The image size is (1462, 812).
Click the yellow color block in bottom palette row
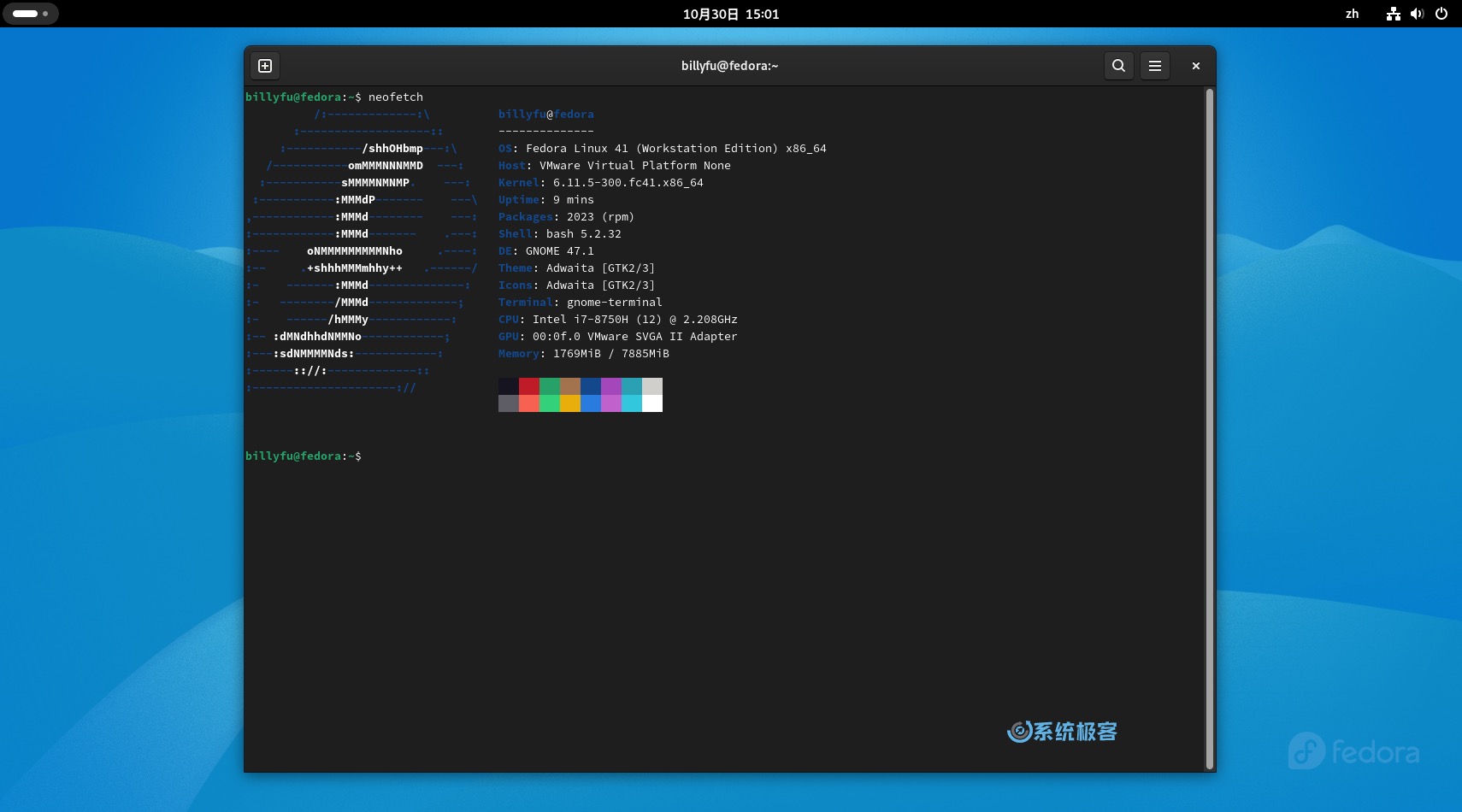click(570, 403)
